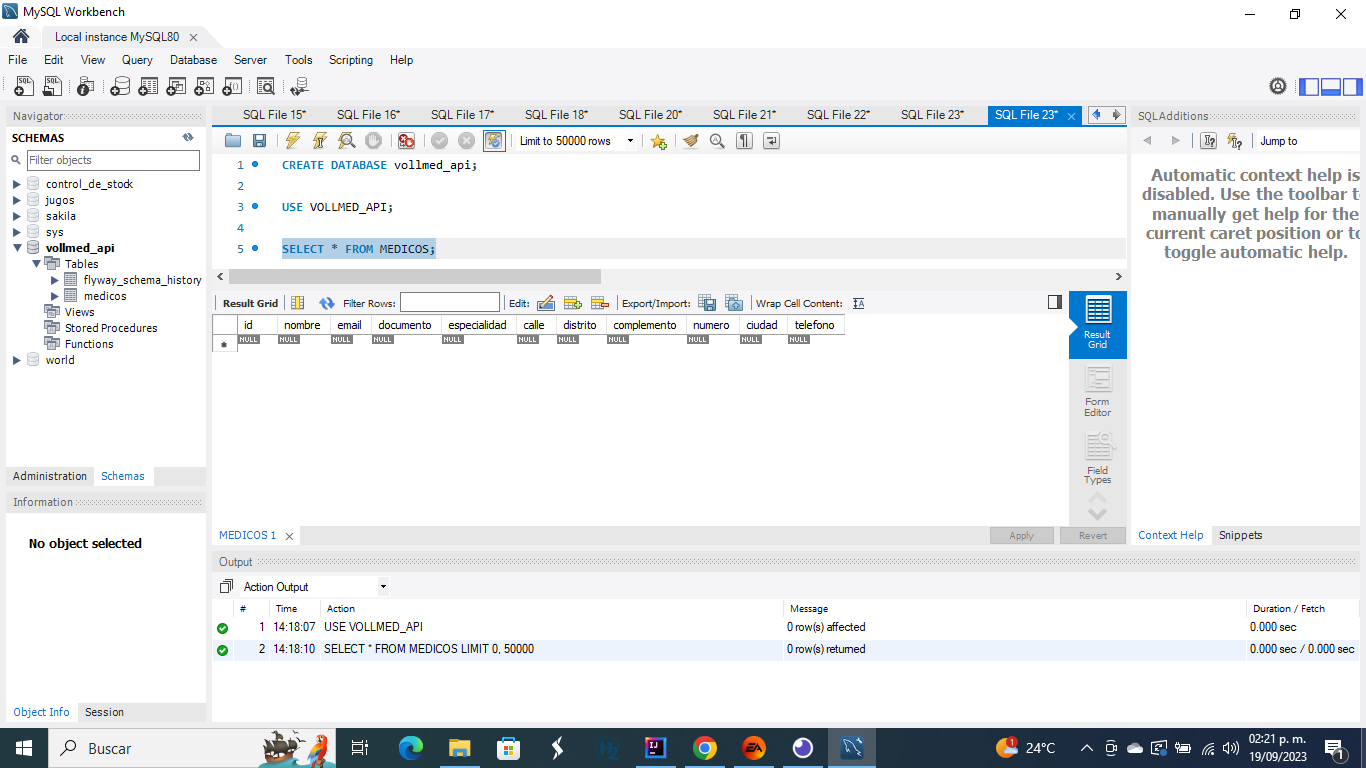Collapse the vollmed_api schema
Screen dimensions: 1366x768
(x=17, y=248)
